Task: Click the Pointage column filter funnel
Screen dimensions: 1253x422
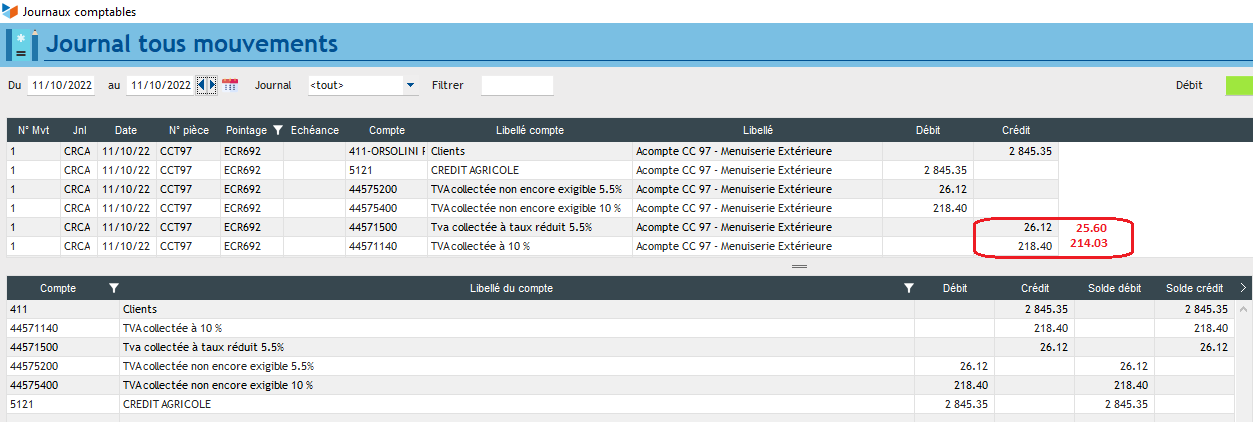Action: (x=277, y=130)
